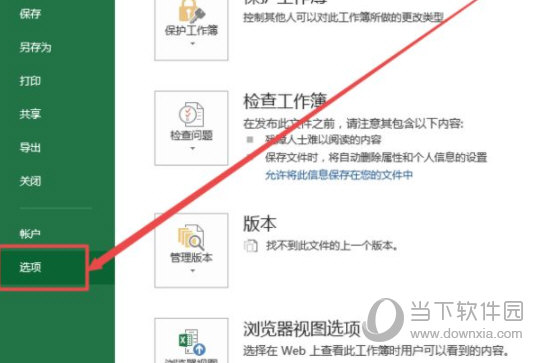Click the 管理版本 button label

point(192,258)
